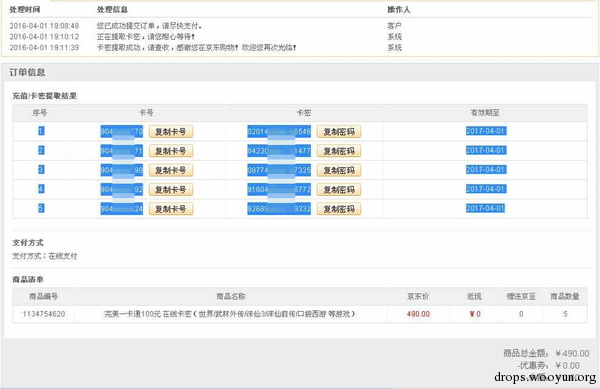The image size is (600, 389).
Task: Click the 商品总金额 ¥490.00 total
Action: [x=546, y=353]
